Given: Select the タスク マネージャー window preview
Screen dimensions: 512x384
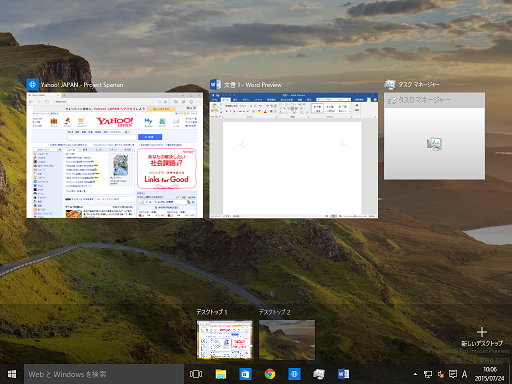Looking at the screenshot, I should point(434,136).
